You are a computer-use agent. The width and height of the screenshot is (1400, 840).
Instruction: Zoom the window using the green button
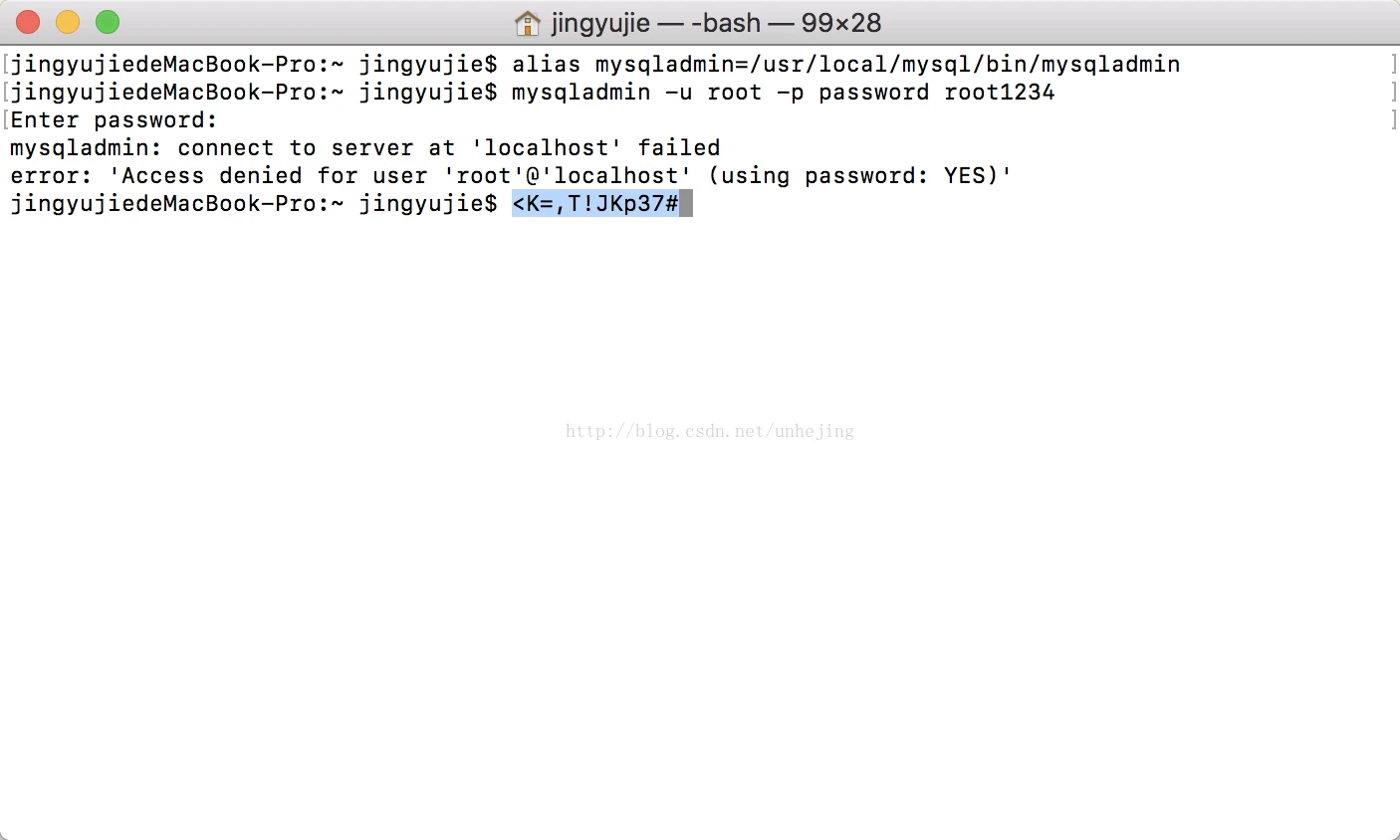click(108, 22)
